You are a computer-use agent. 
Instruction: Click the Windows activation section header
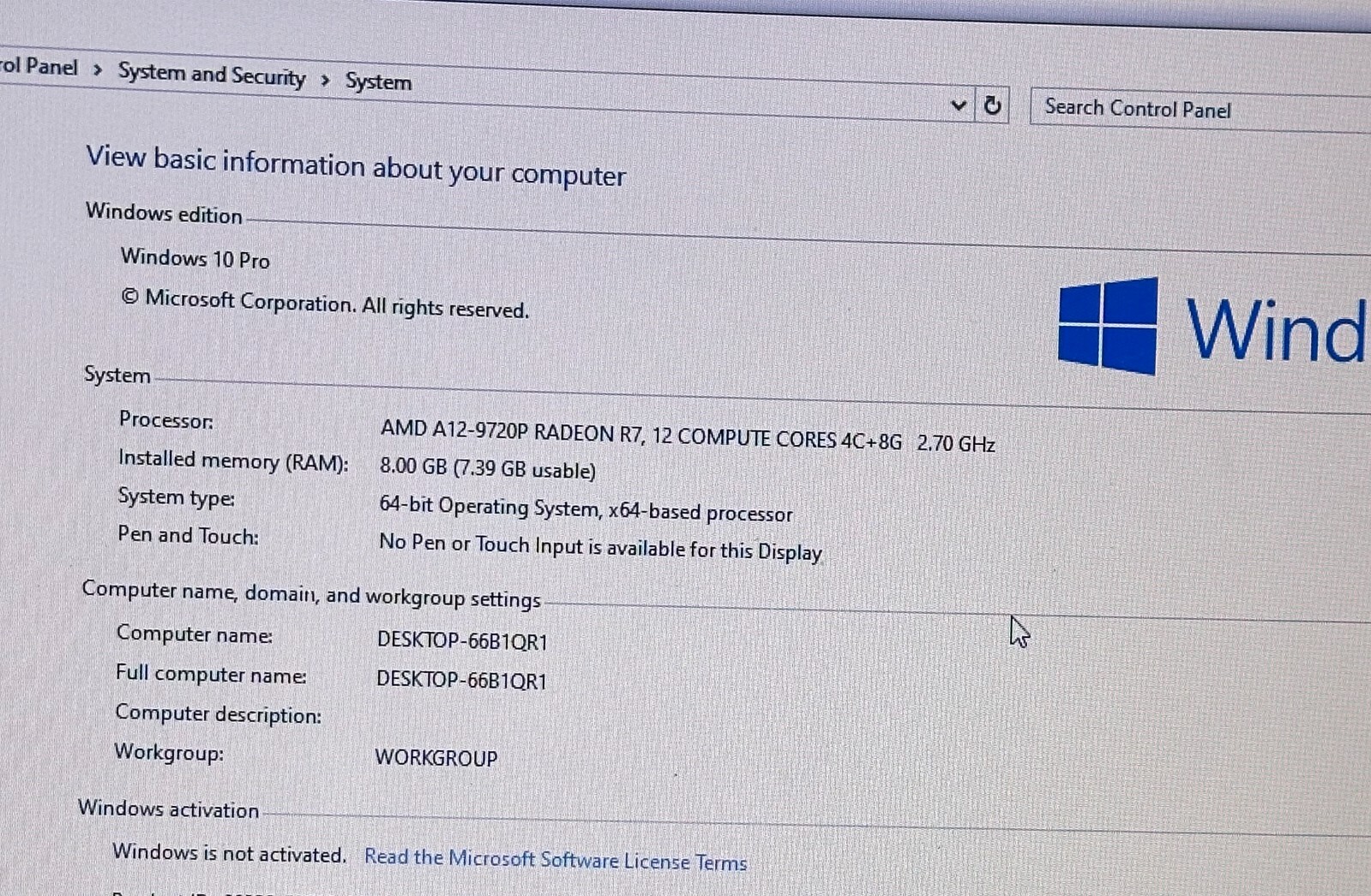coord(168,809)
